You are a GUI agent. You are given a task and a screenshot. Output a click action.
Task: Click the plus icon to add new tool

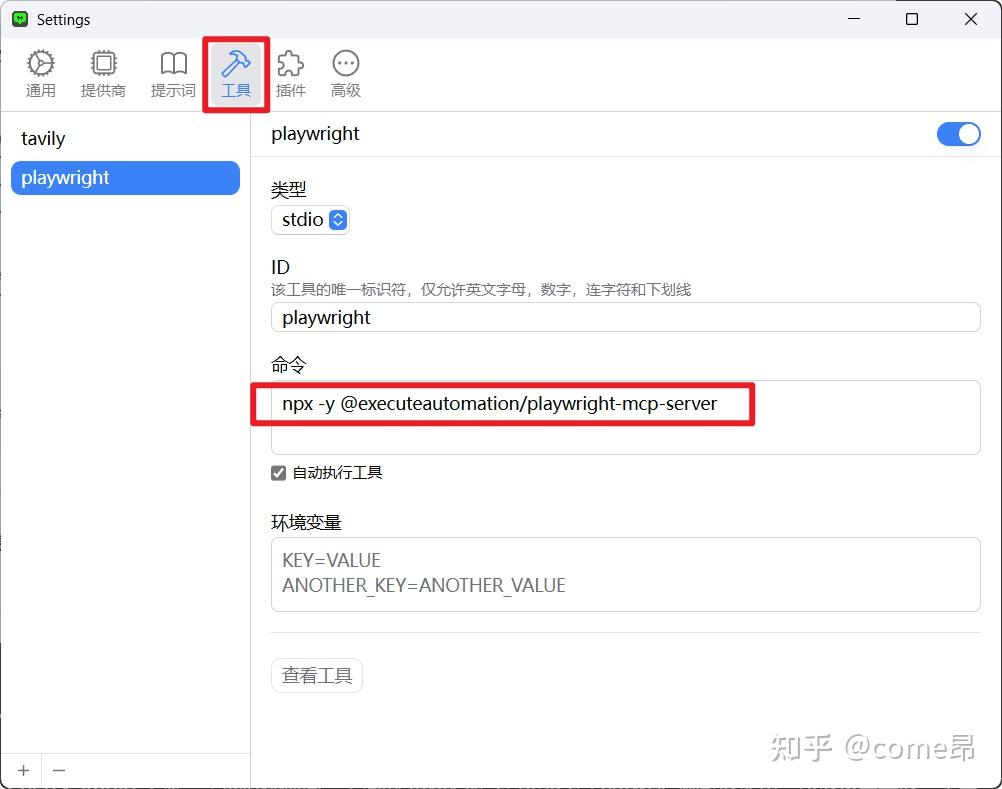23,770
